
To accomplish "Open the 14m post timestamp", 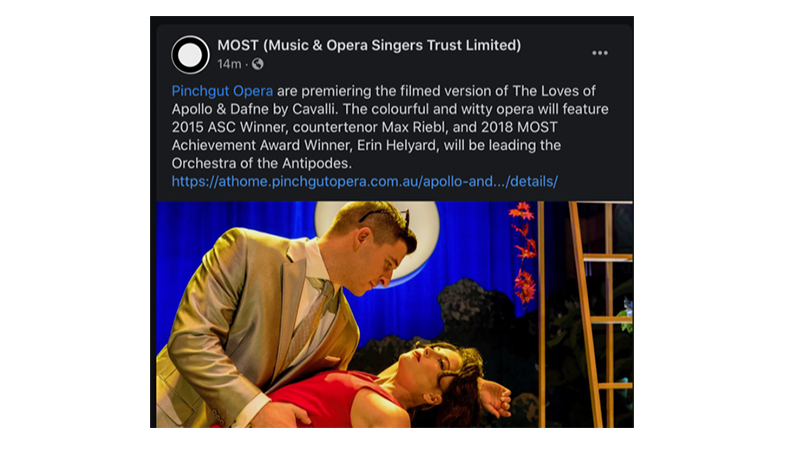I will pos(229,64).
